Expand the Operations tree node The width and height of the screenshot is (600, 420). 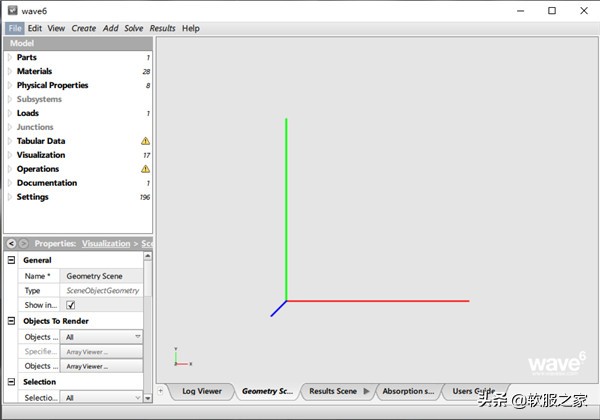[x=10, y=169]
